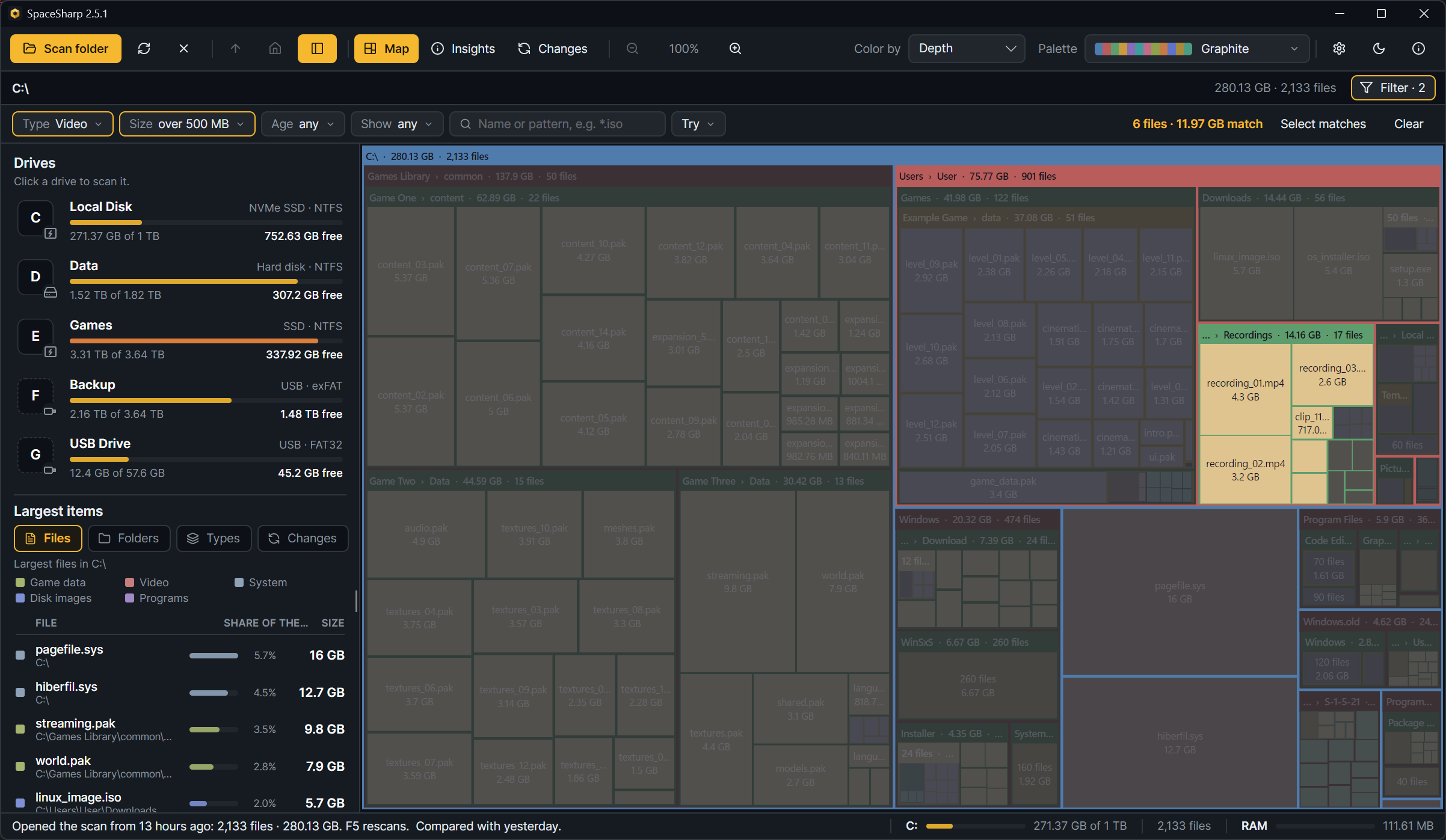Click the C drive letter icon
The image size is (1446, 840).
[x=36, y=218]
